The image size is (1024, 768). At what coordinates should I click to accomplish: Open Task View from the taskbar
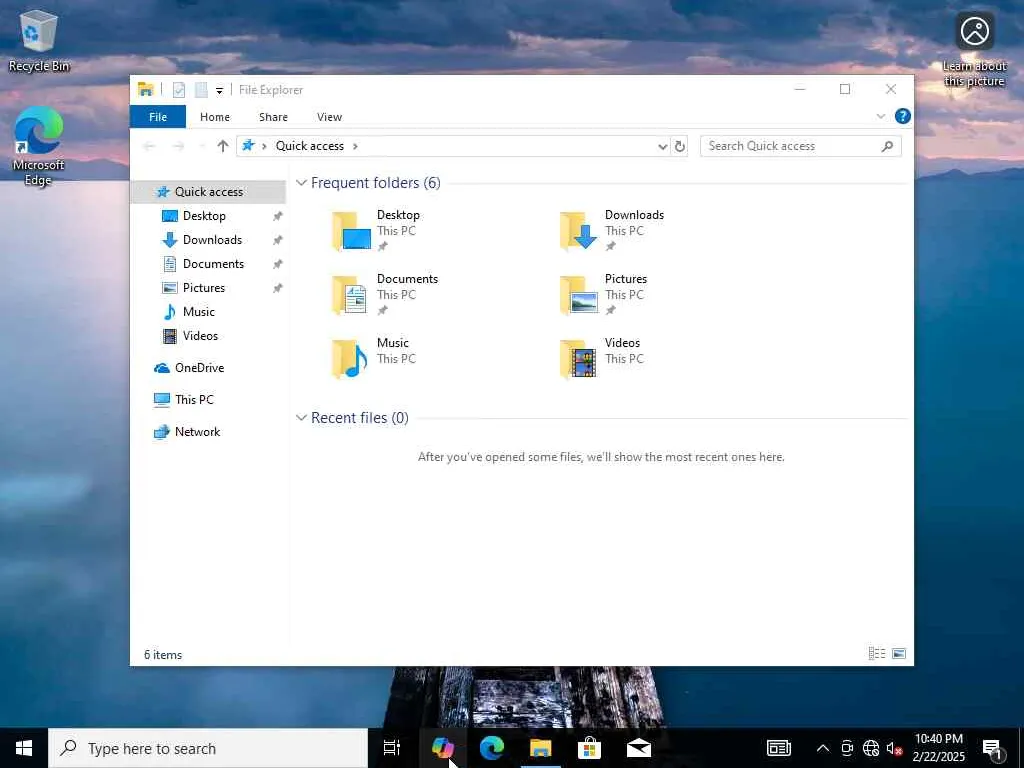coord(392,748)
